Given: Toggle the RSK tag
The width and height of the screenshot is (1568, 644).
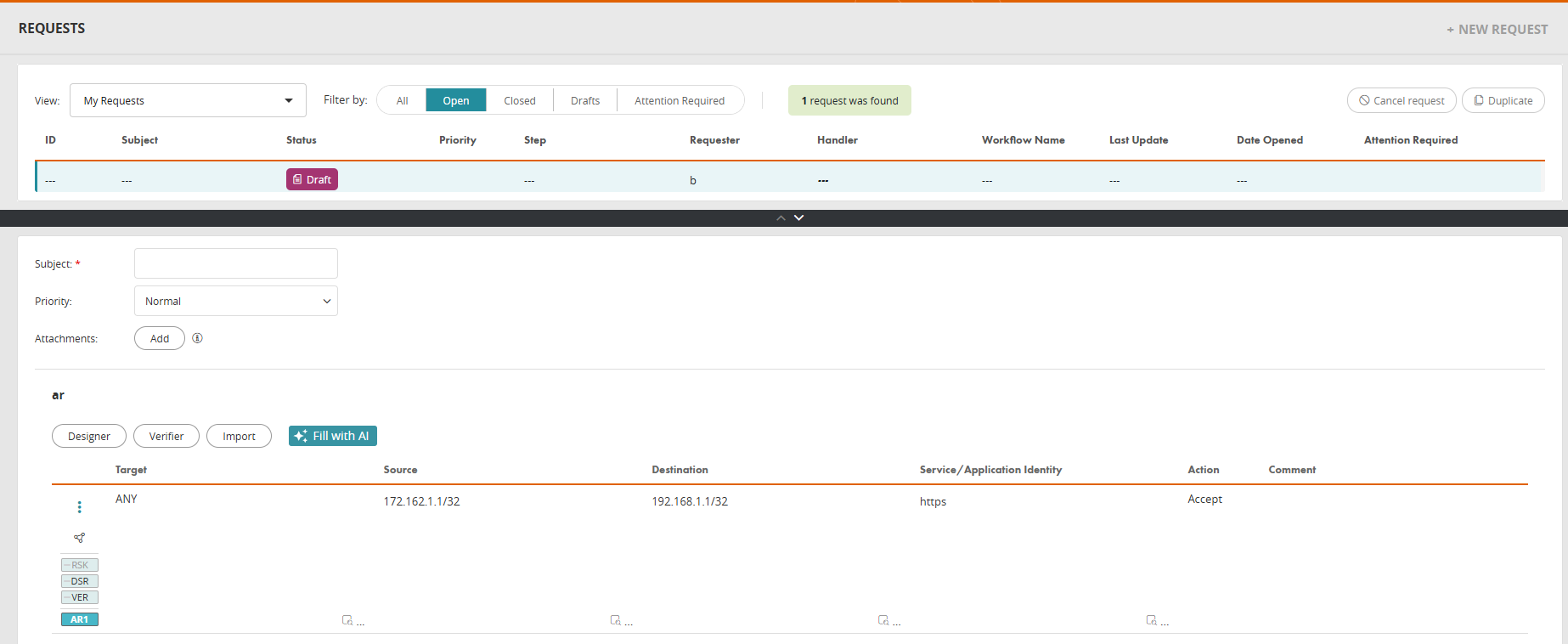Looking at the screenshot, I should point(80,565).
